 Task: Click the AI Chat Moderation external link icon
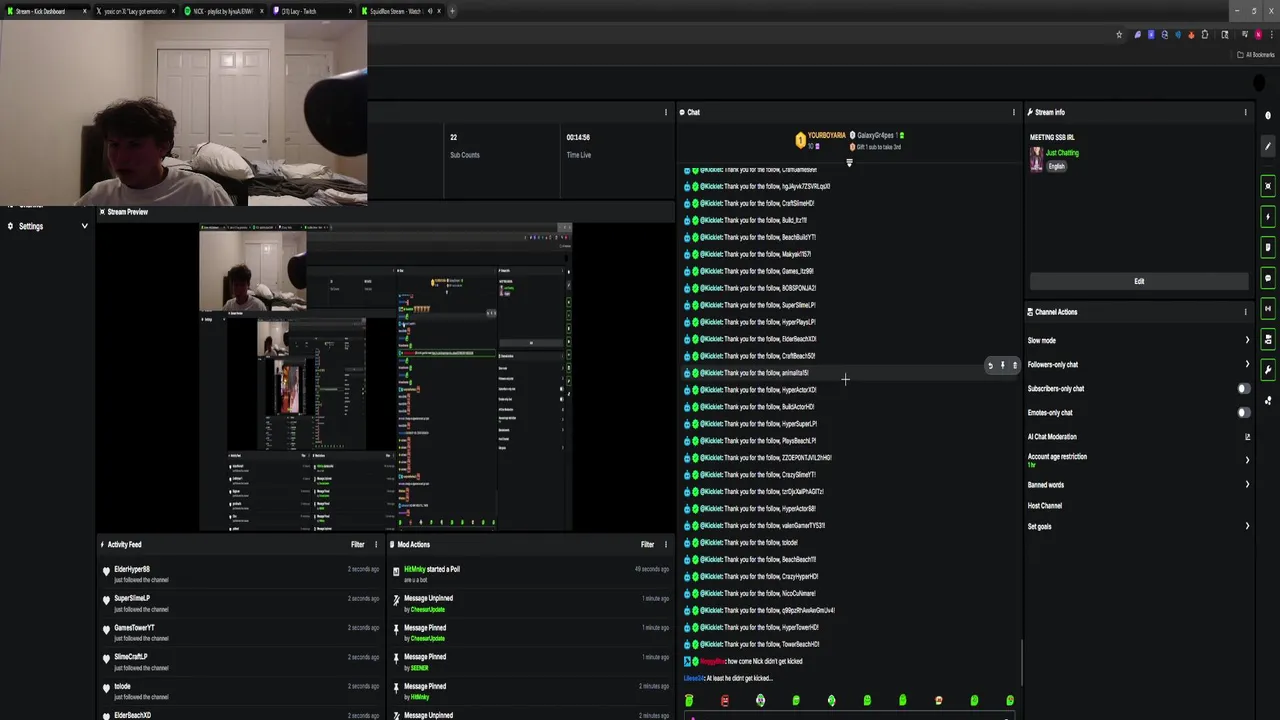point(1247,437)
